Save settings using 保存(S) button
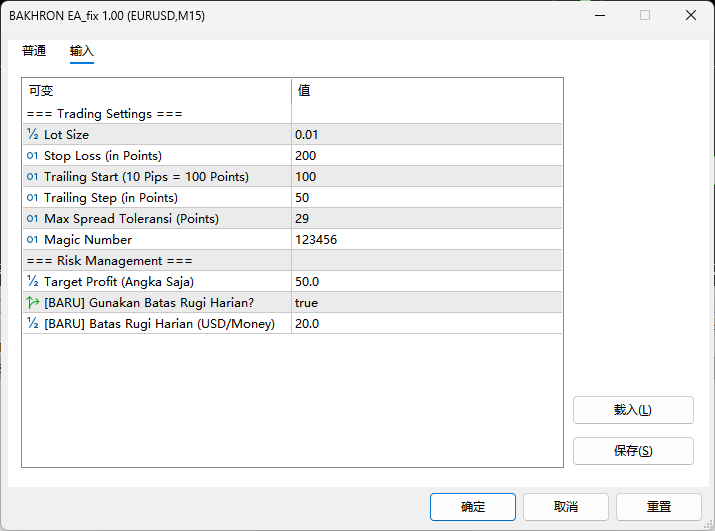 [632, 451]
